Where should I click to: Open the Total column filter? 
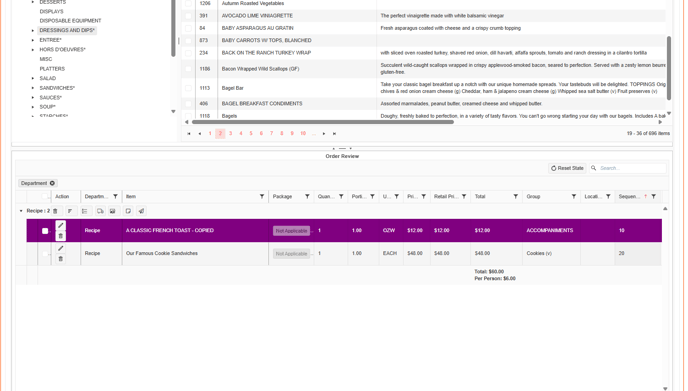pyautogui.click(x=516, y=197)
